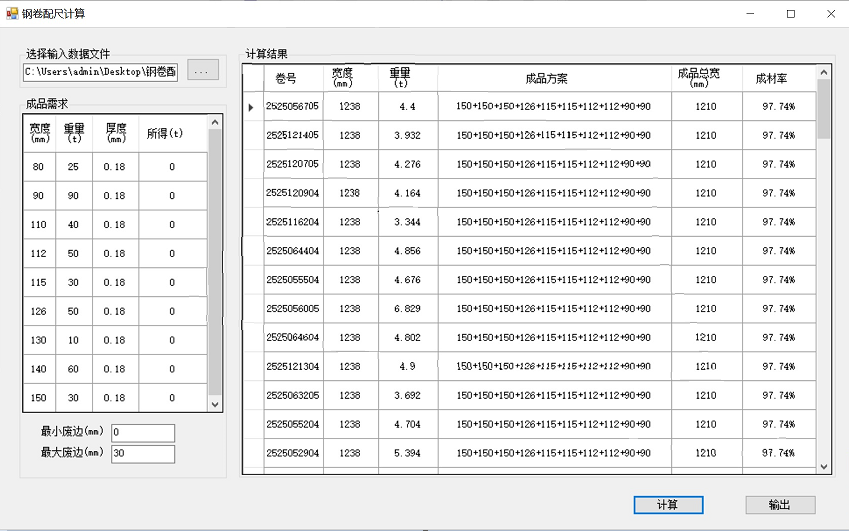Maximize the 钢卷配尺计算 window
The width and height of the screenshot is (849, 531).
tap(790, 14)
